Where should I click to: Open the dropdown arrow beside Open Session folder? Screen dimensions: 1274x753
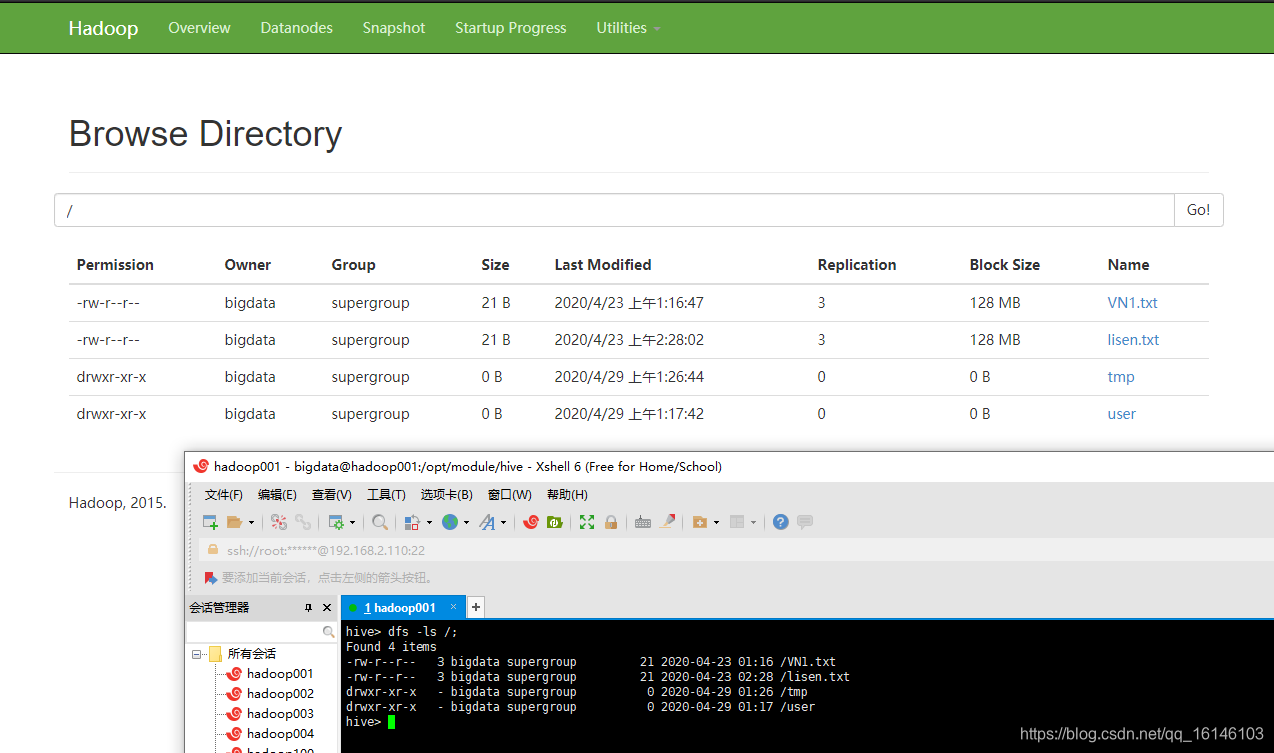[x=251, y=523]
